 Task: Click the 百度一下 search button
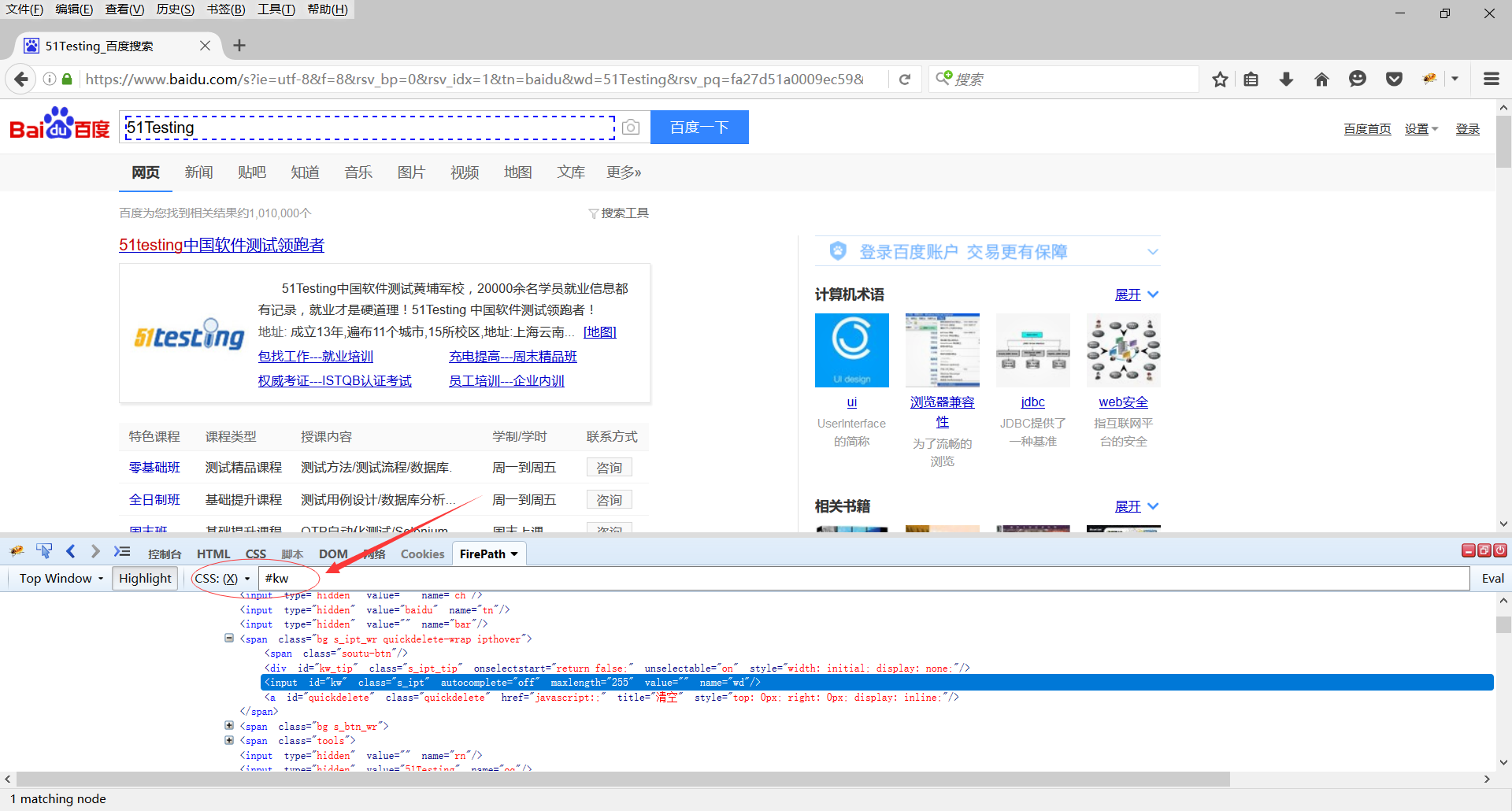tap(699, 128)
